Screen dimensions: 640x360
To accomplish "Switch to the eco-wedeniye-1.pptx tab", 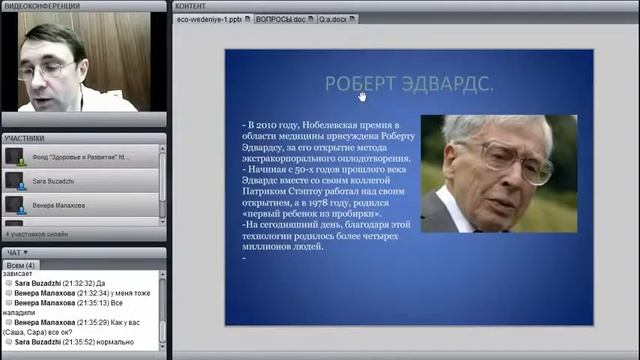I will click(213, 19).
